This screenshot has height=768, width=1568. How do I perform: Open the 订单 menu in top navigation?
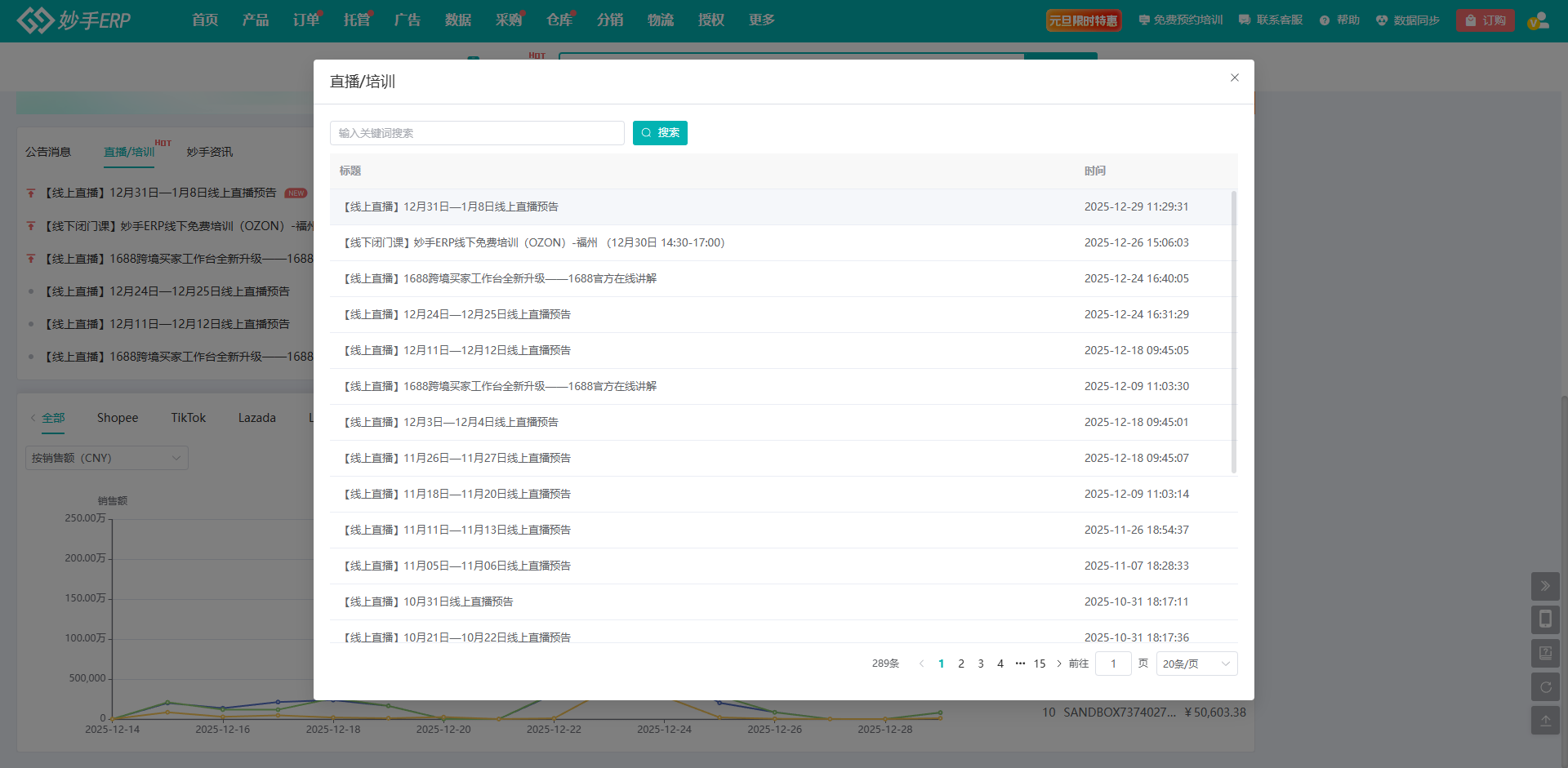pos(305,20)
